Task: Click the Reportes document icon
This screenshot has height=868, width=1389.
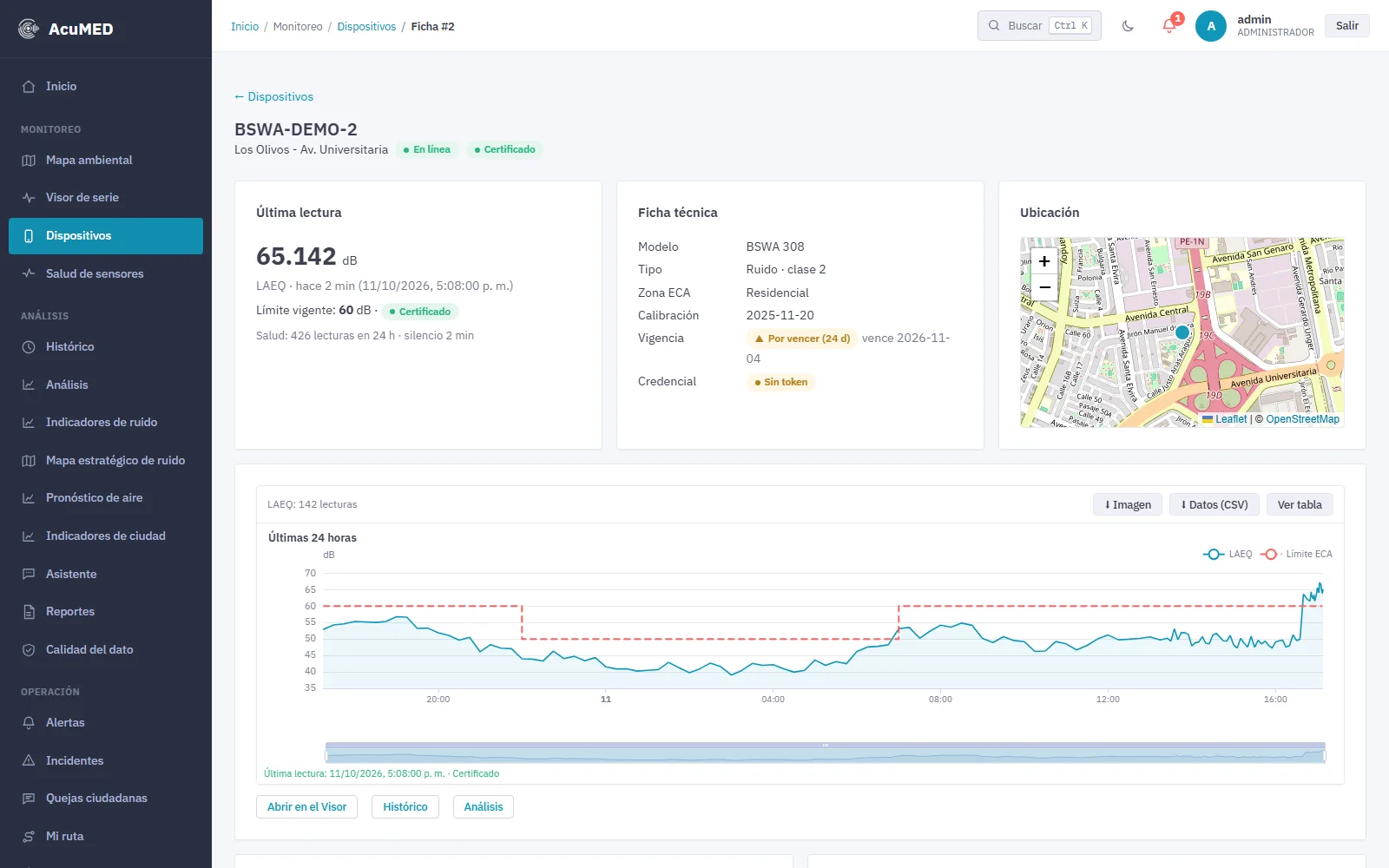Action: click(29, 612)
